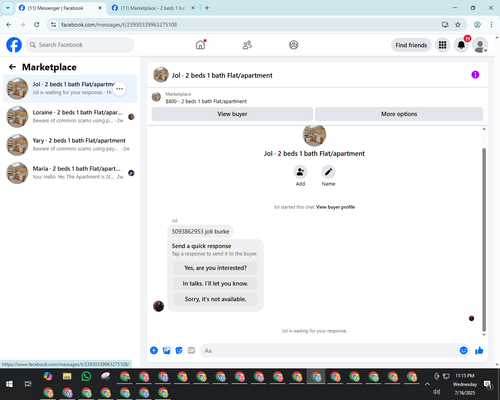500x400 pixels.
Task: Open the Groups icon in top navigation
Action: [x=294, y=45]
